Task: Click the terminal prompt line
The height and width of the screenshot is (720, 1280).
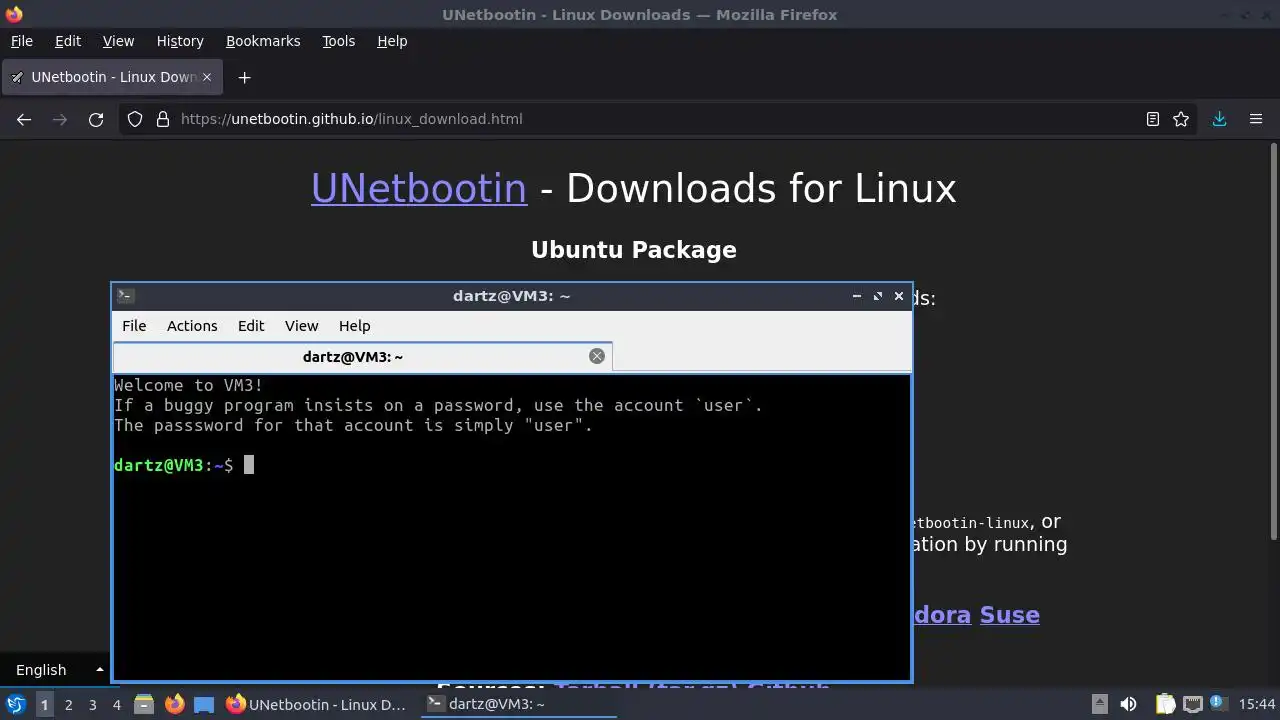Action: pyautogui.click(x=184, y=465)
